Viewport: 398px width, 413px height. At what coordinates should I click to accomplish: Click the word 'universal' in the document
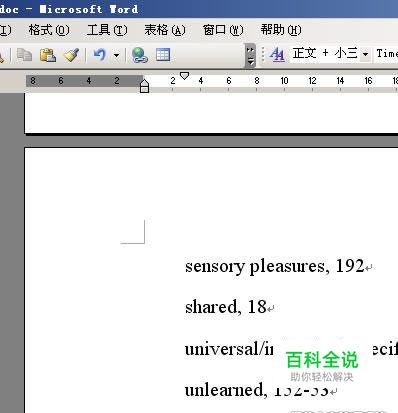tap(221, 349)
